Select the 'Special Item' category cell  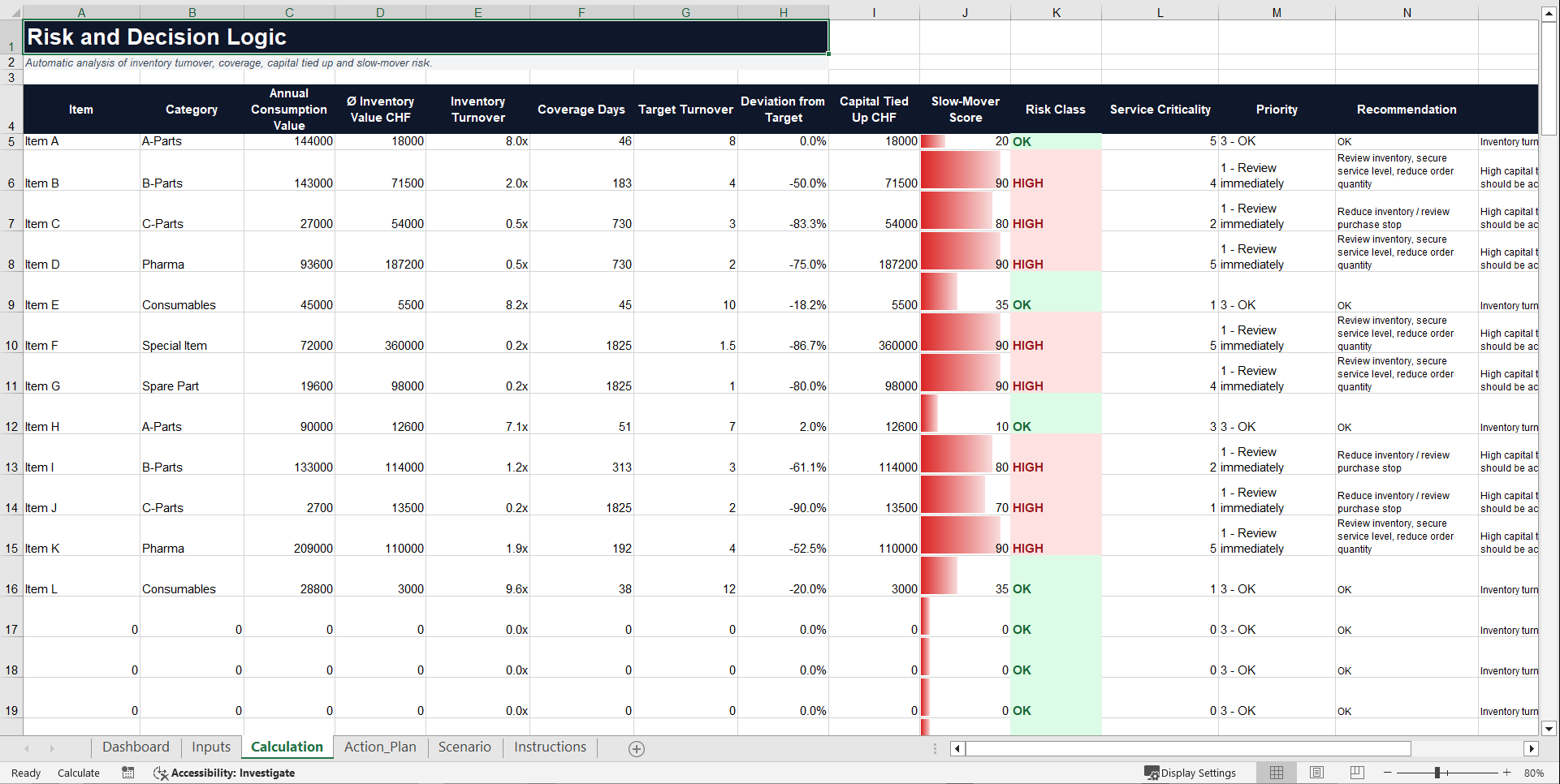click(x=192, y=333)
